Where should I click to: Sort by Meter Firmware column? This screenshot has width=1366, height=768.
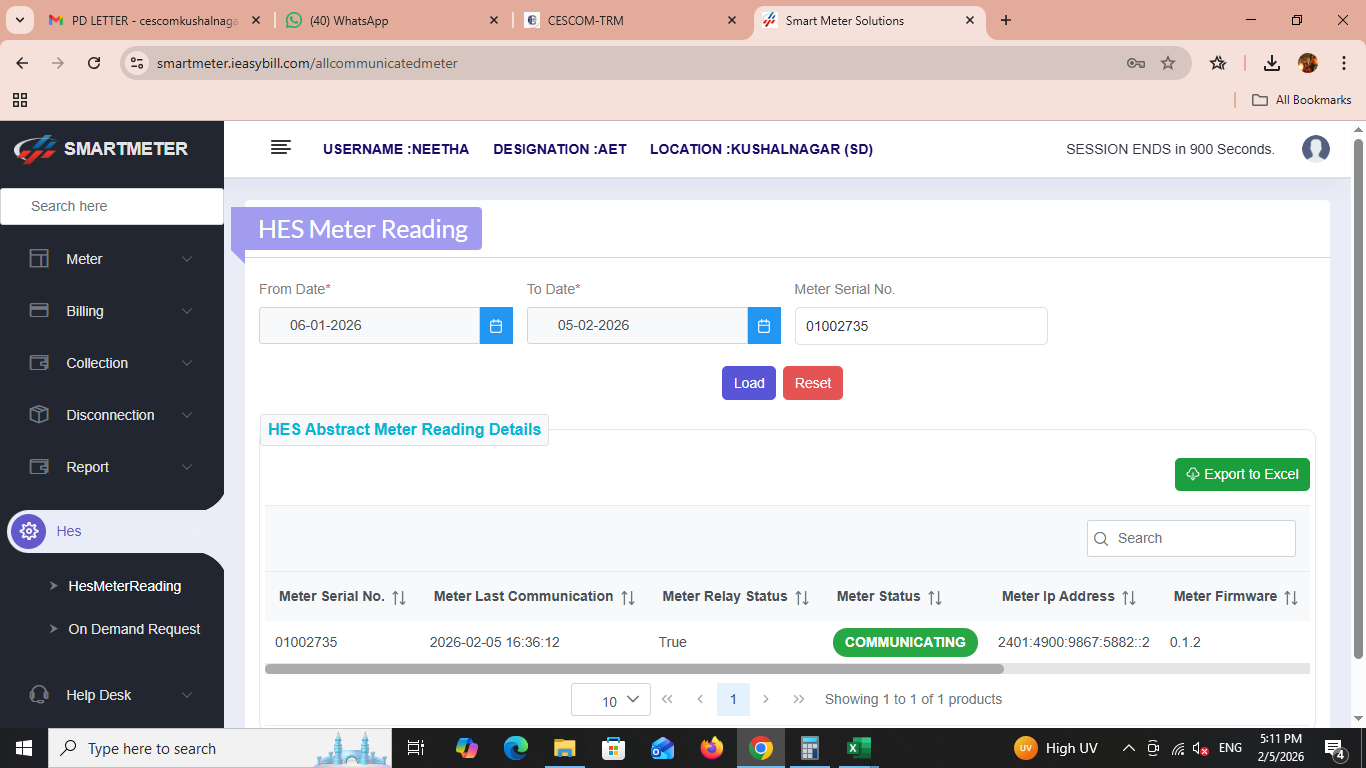(x=1291, y=598)
